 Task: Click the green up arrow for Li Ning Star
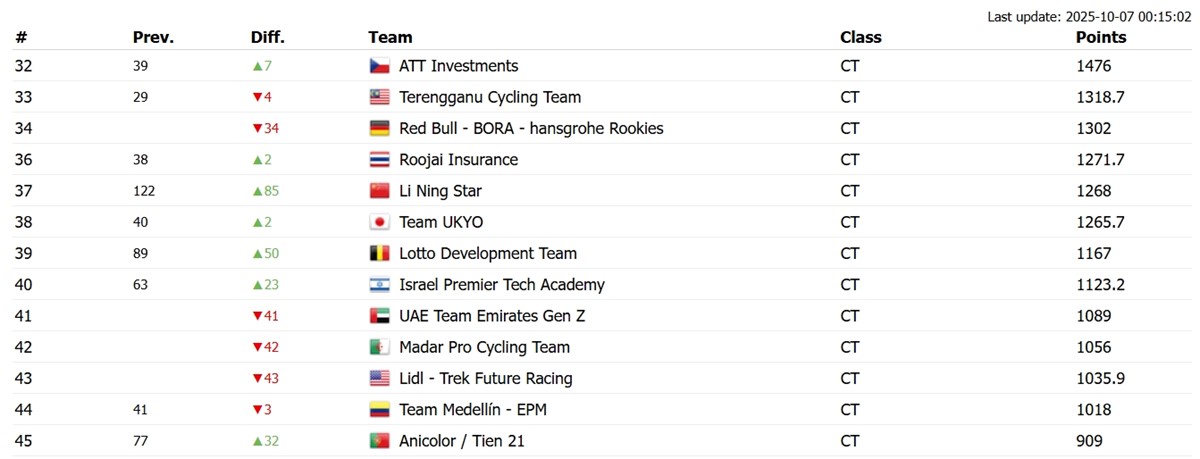(257, 191)
